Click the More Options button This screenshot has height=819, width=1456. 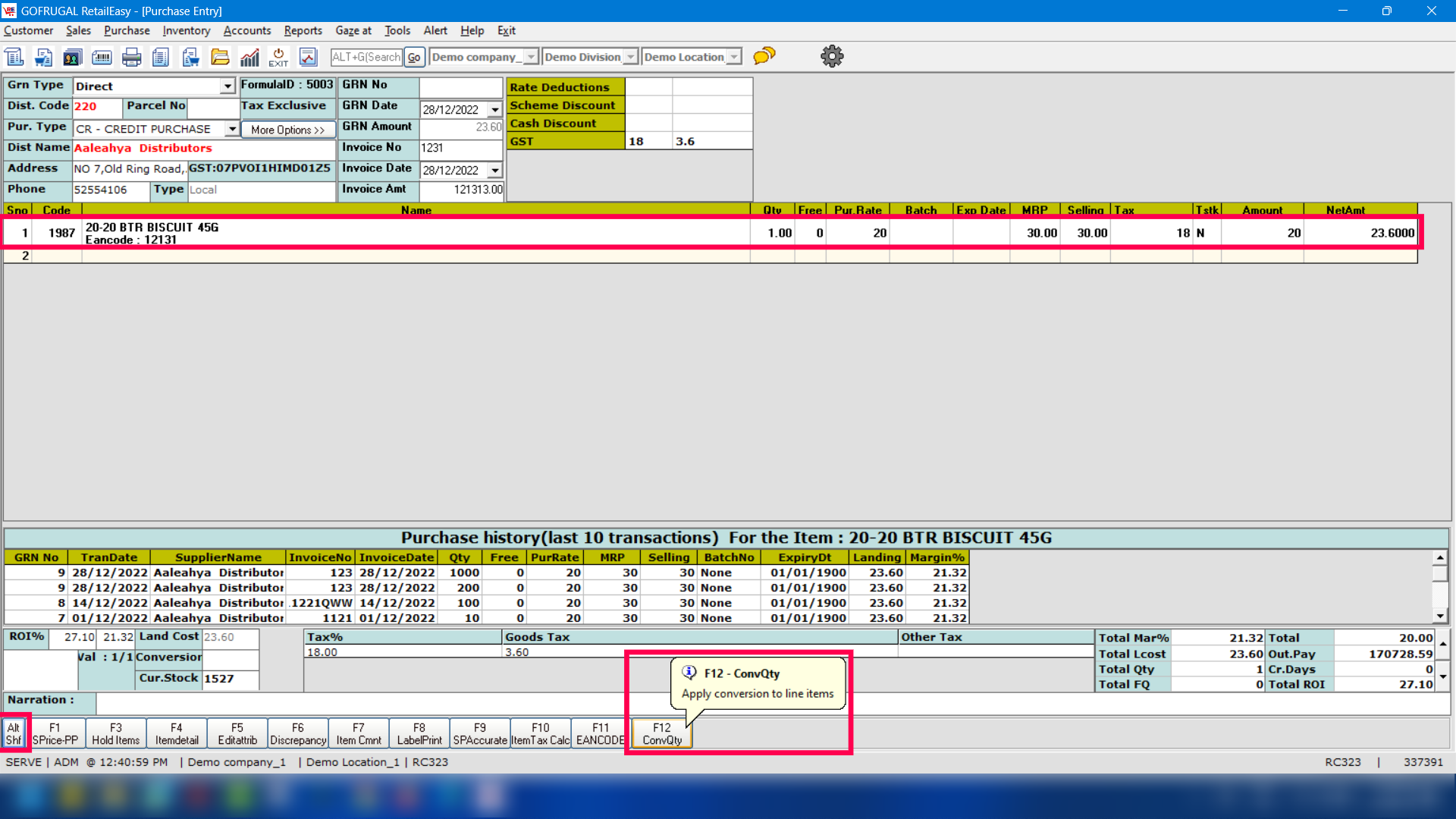click(287, 130)
